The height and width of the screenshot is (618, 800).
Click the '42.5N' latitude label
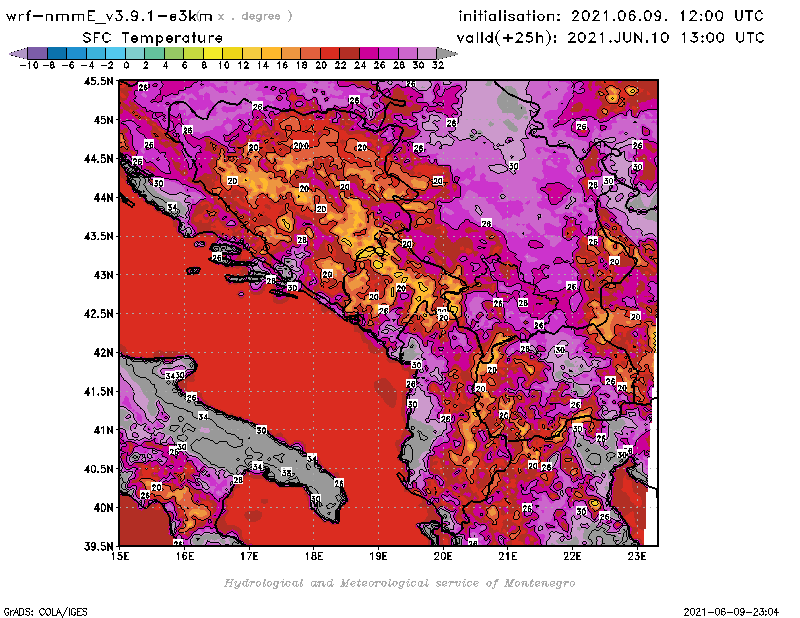point(98,314)
